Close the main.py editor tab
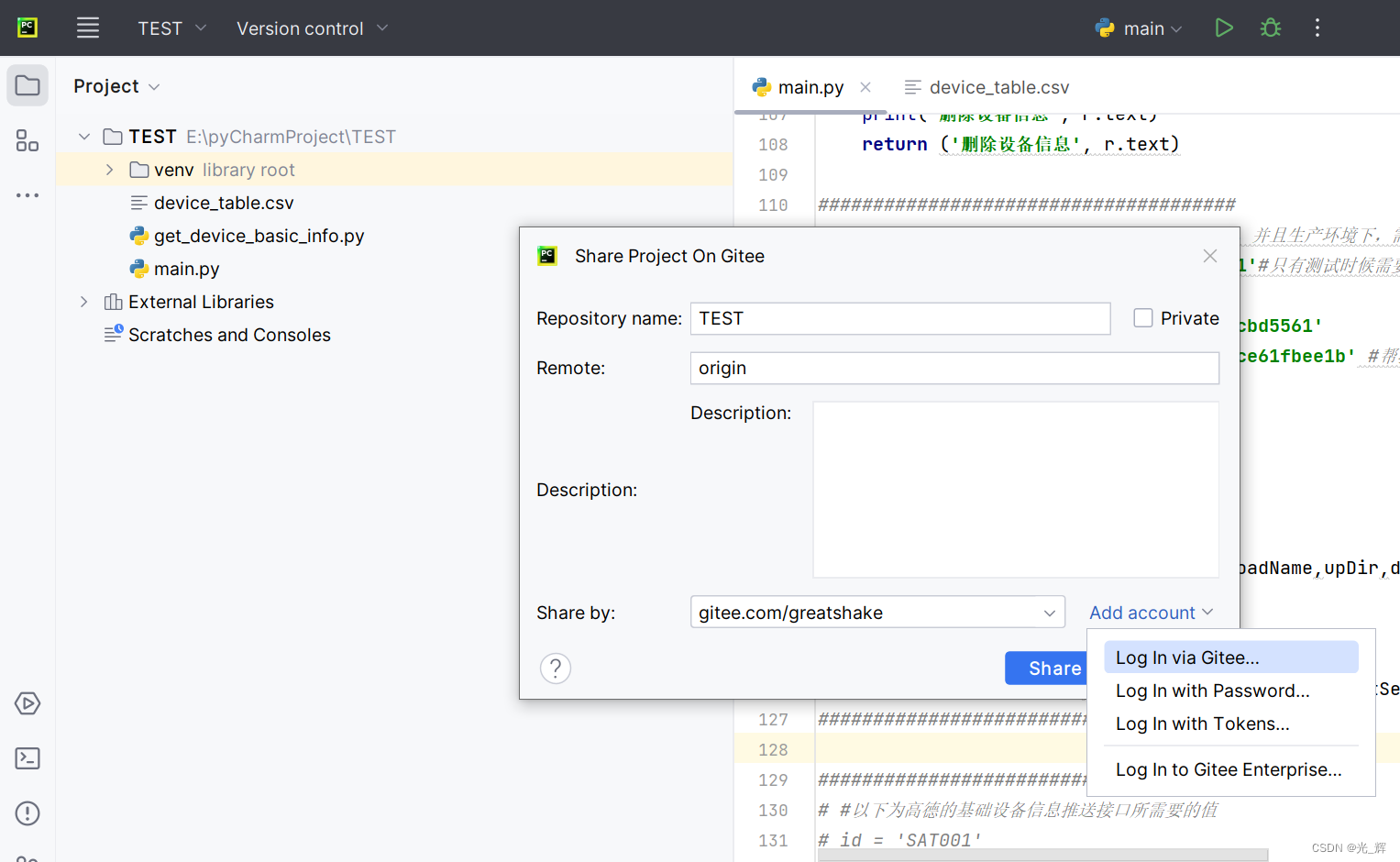The image size is (1400, 862). [x=865, y=87]
